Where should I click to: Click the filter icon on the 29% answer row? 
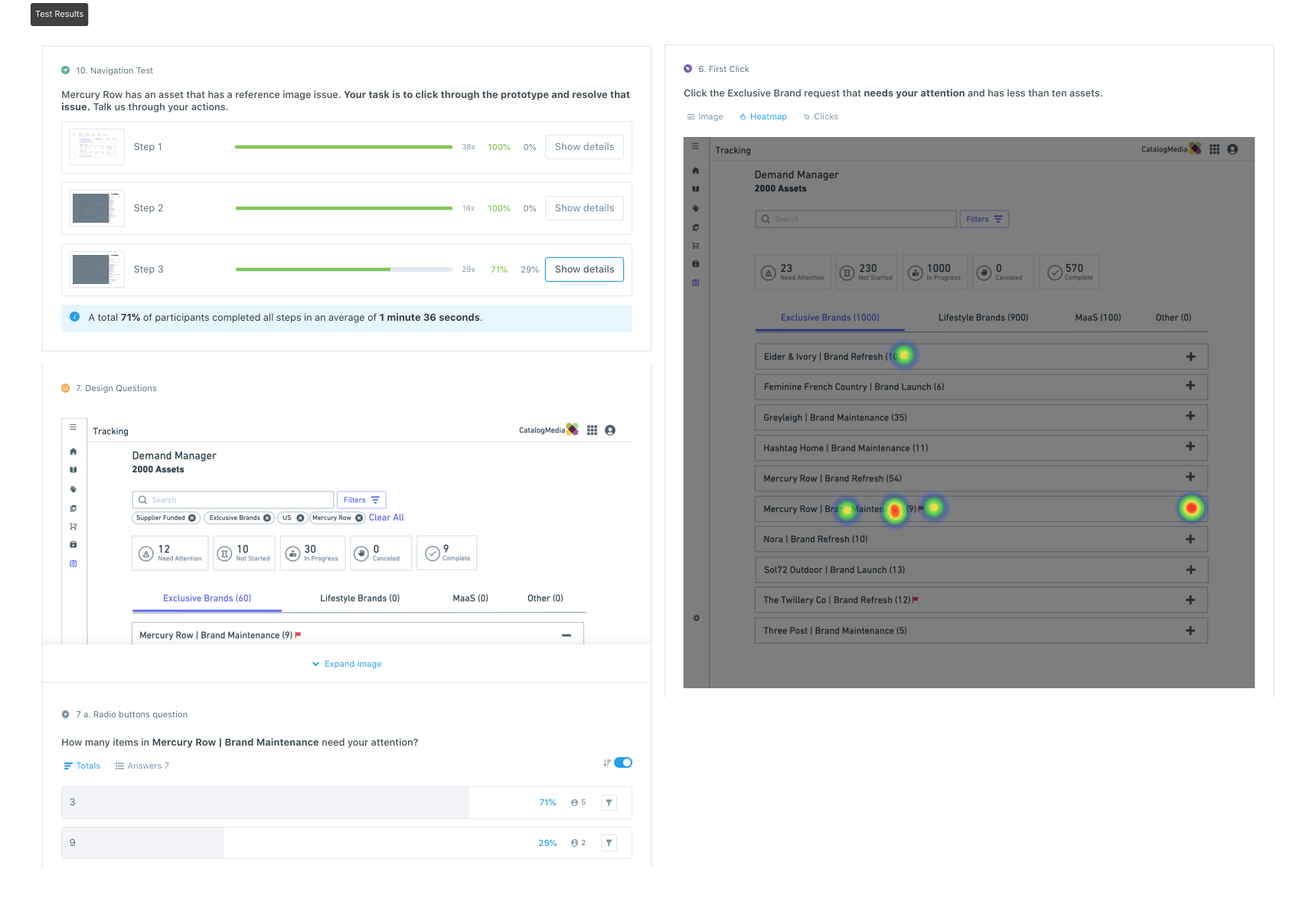pyautogui.click(x=609, y=843)
